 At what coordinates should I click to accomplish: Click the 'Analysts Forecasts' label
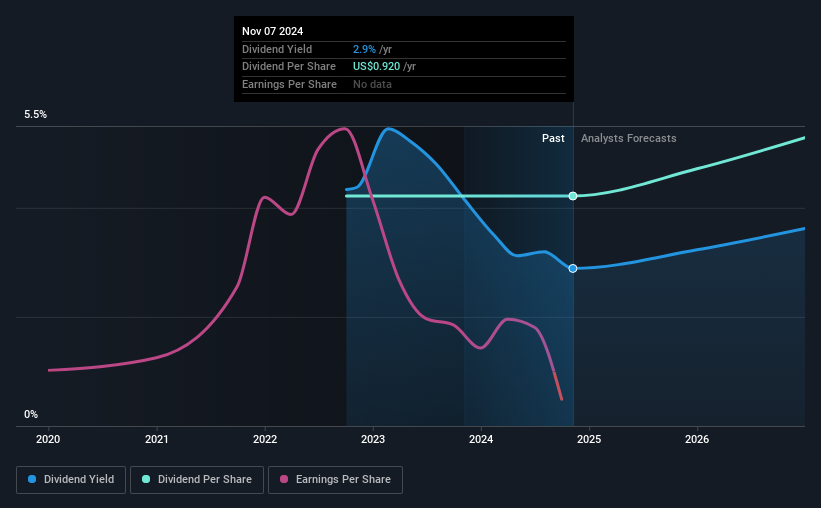click(628, 138)
